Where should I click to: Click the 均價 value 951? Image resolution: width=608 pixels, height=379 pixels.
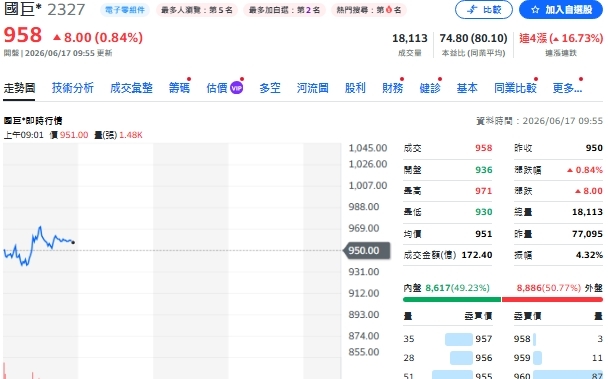pyautogui.click(x=484, y=234)
